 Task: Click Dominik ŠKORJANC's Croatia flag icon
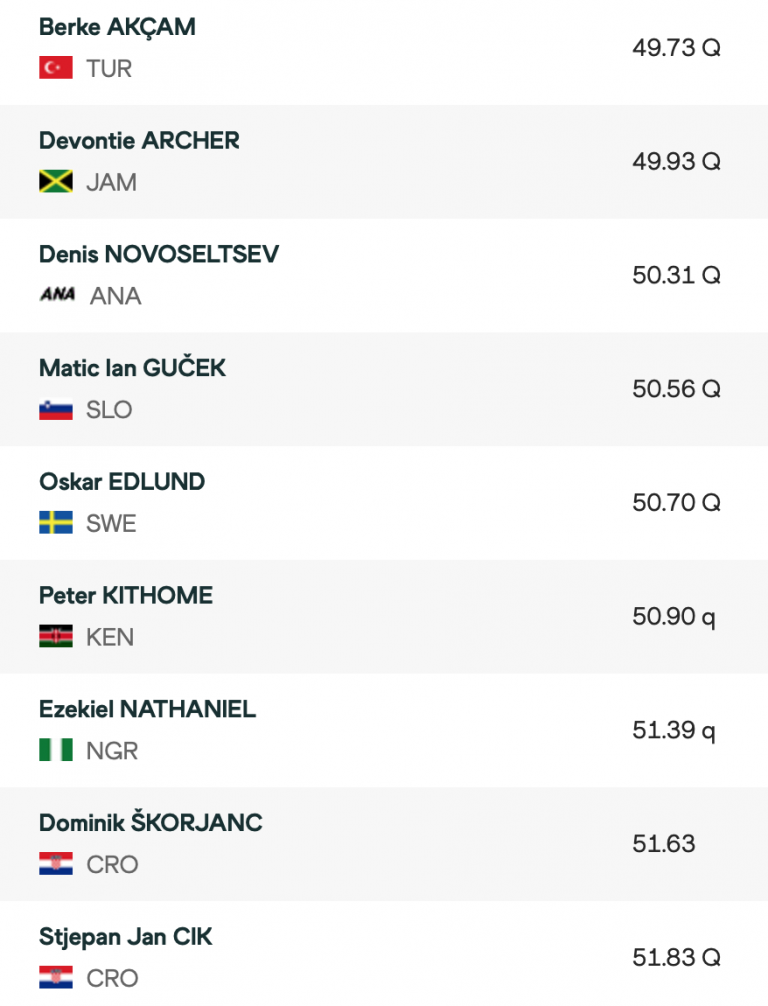56,864
